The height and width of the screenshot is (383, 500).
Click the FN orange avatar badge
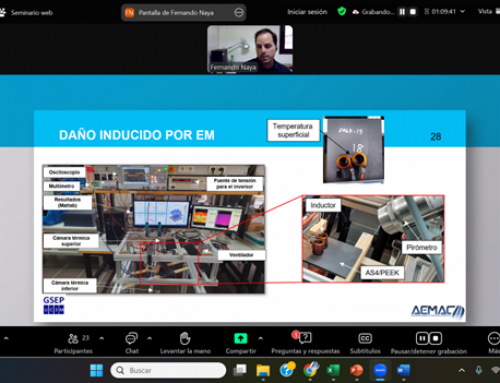pos(129,13)
